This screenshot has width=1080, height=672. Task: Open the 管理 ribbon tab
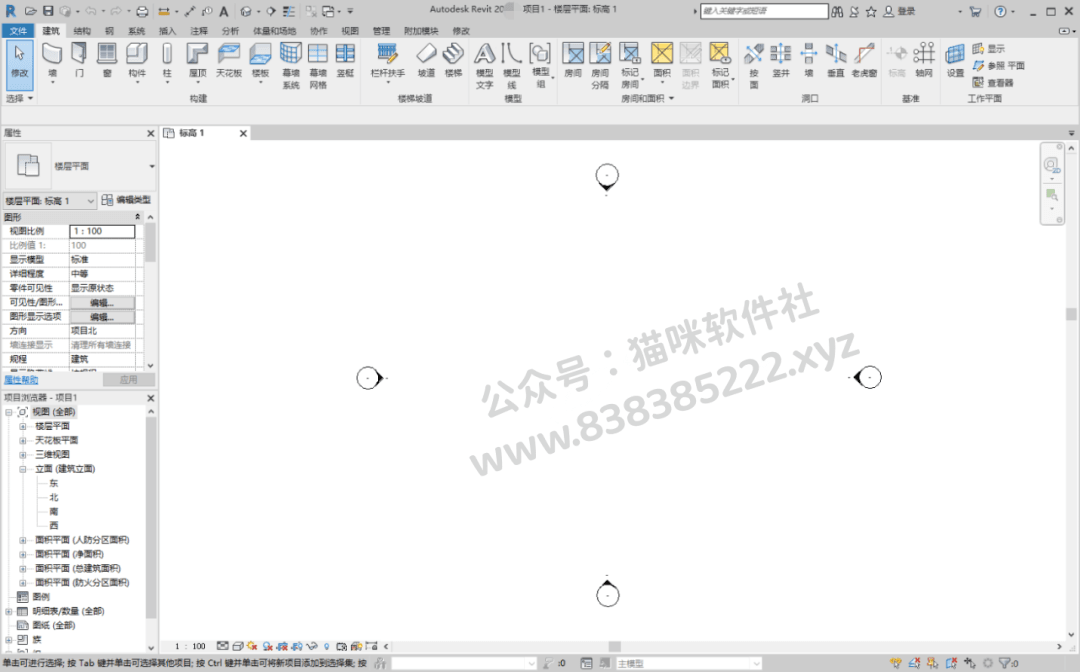tap(381, 31)
